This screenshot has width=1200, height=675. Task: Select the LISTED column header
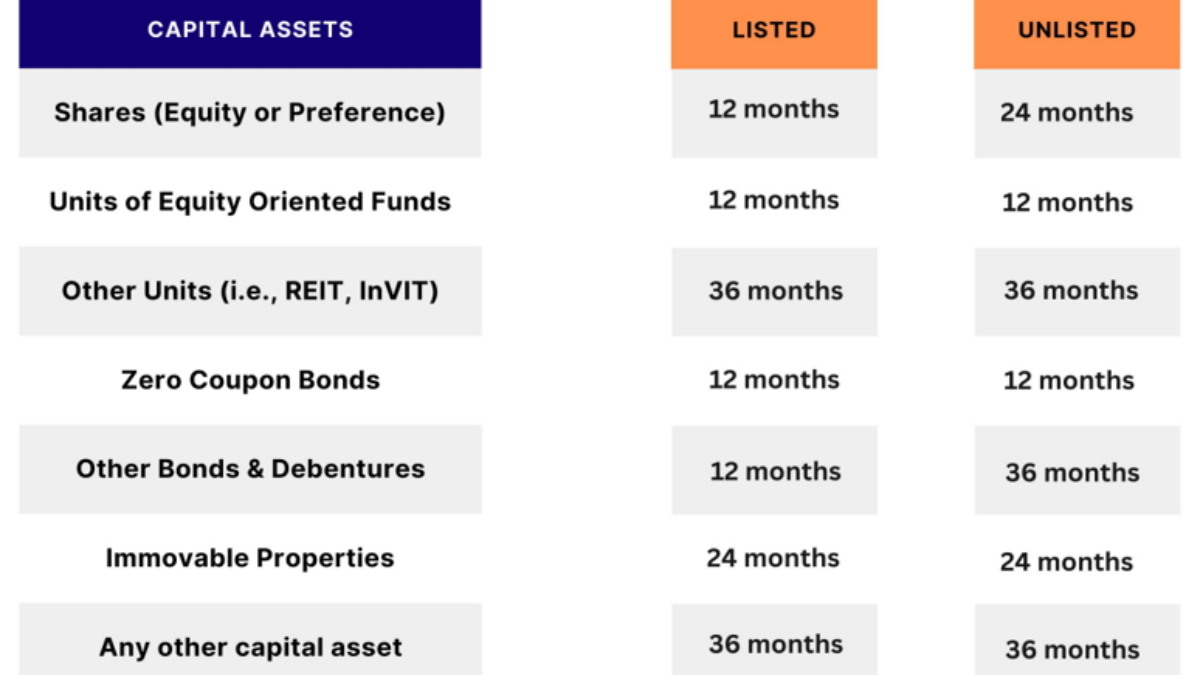click(x=773, y=30)
